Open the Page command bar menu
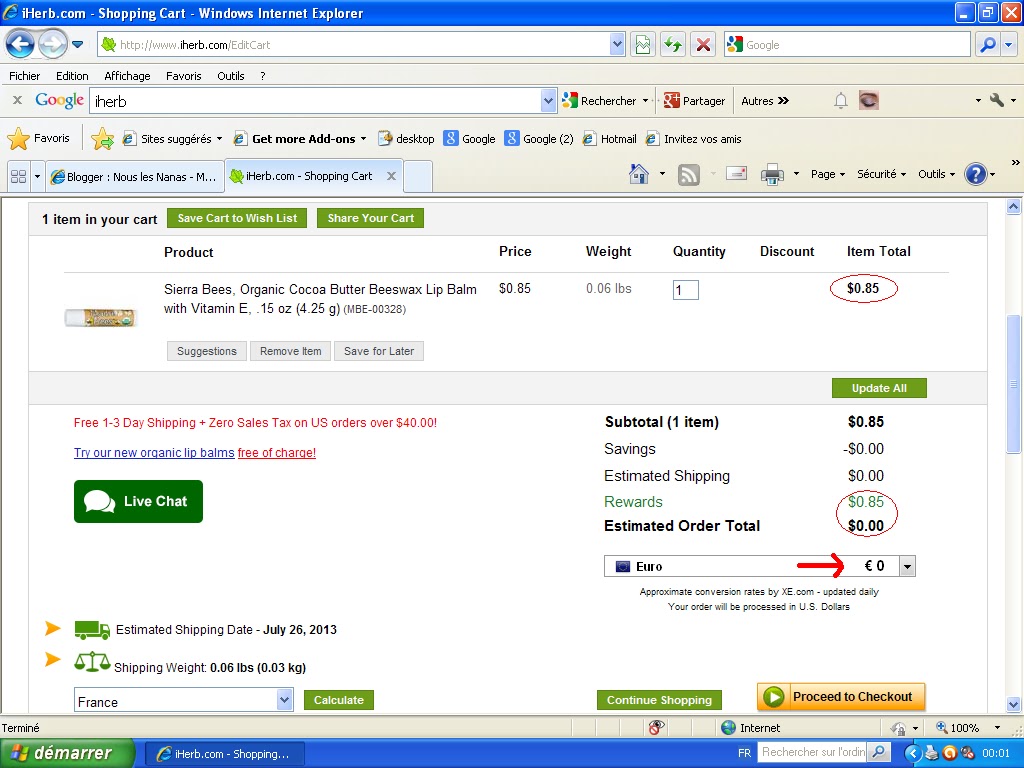Image resolution: width=1024 pixels, height=768 pixels. pos(828,174)
